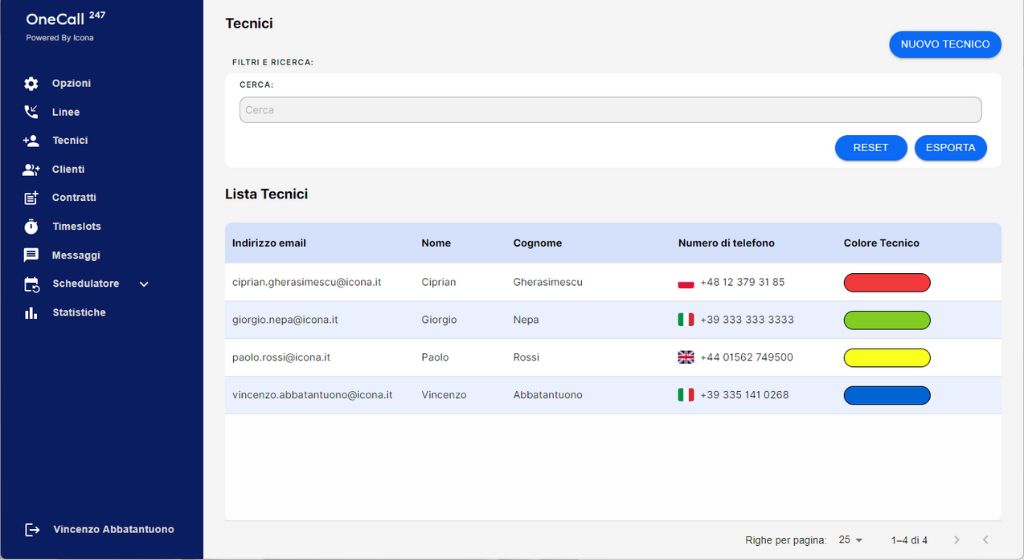Click the logout icon beside Vincenzo Abbatantuono

[32, 529]
